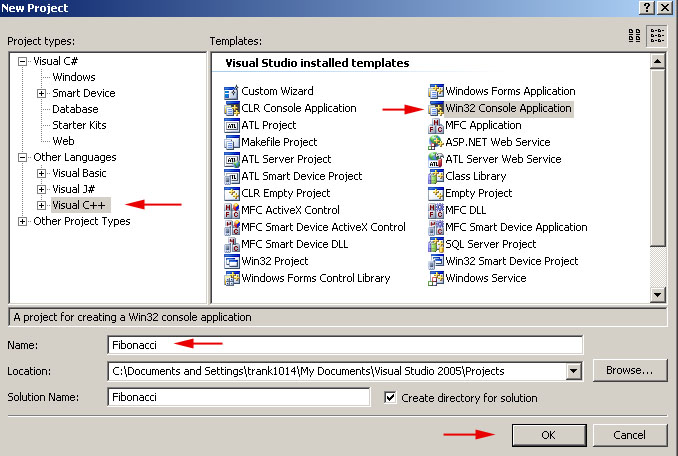Collapse the Other Languages tree node
The image size is (678, 456).
coord(22,157)
